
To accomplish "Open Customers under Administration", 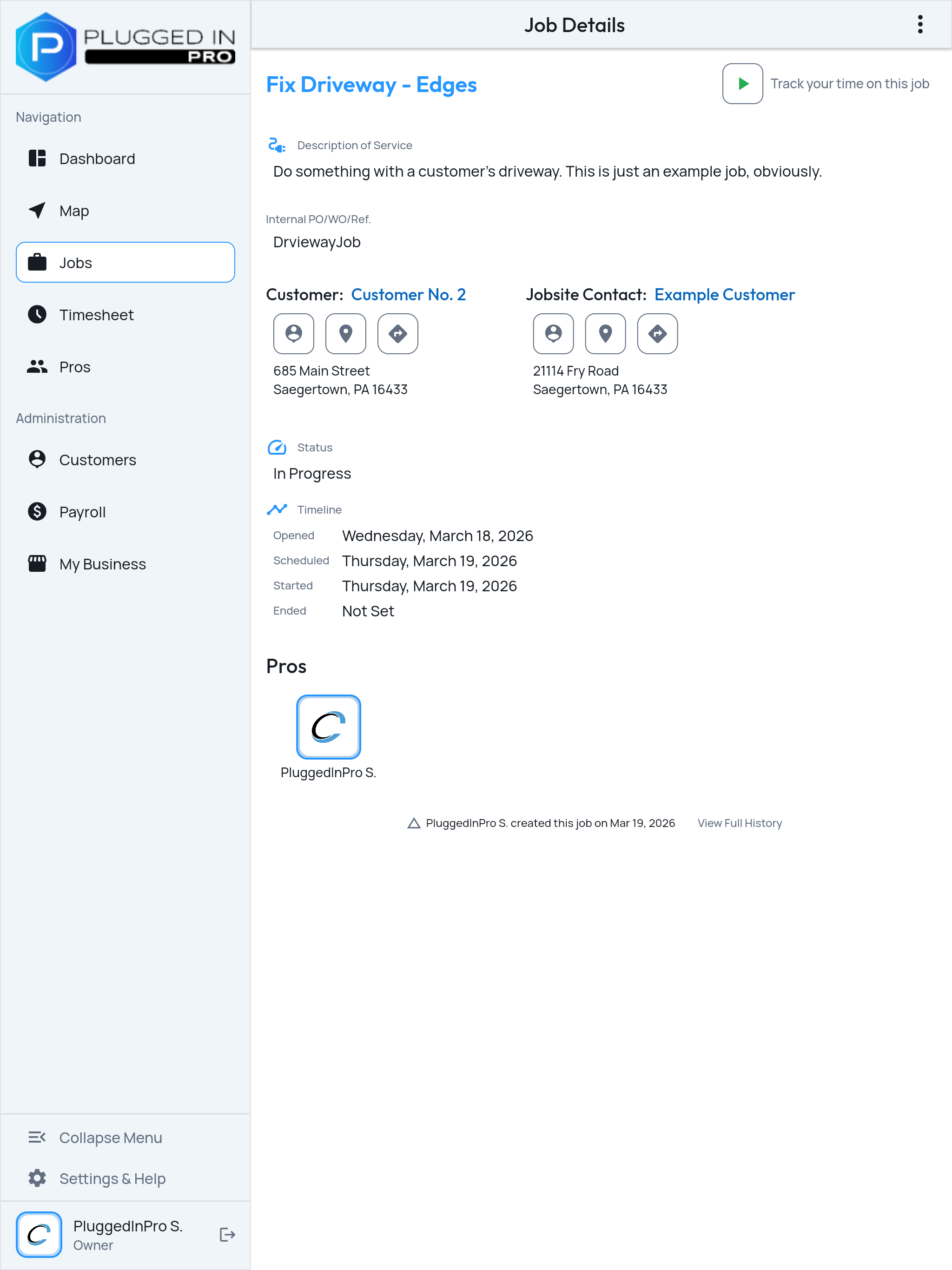I will tap(125, 460).
